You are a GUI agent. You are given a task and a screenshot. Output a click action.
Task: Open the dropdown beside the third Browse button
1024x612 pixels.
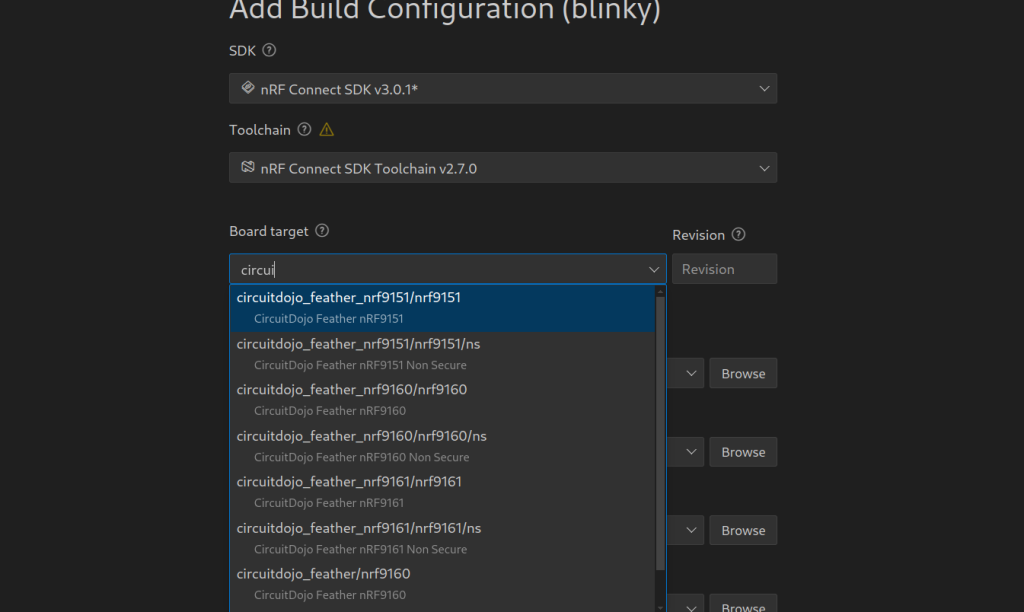(x=691, y=530)
